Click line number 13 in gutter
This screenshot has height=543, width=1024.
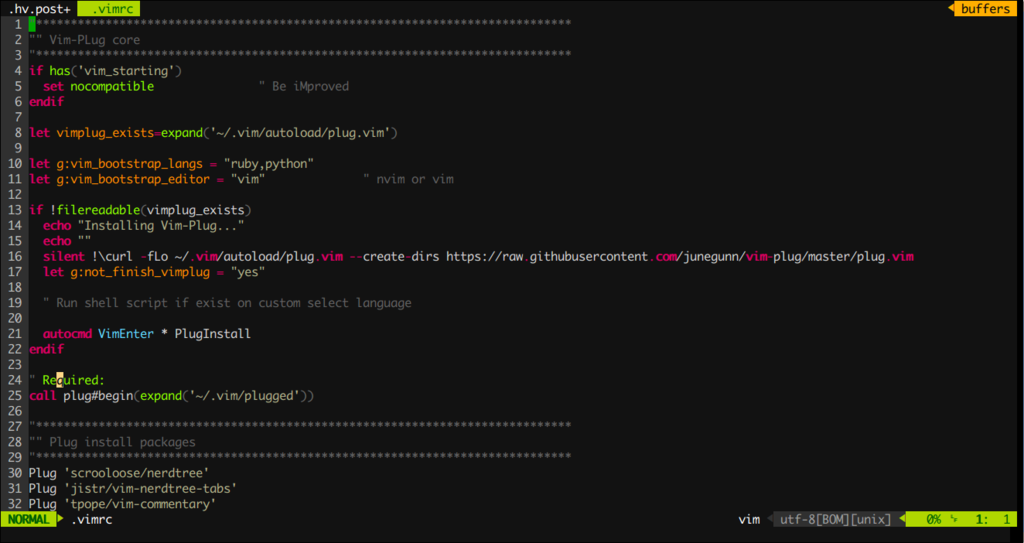tap(15, 210)
